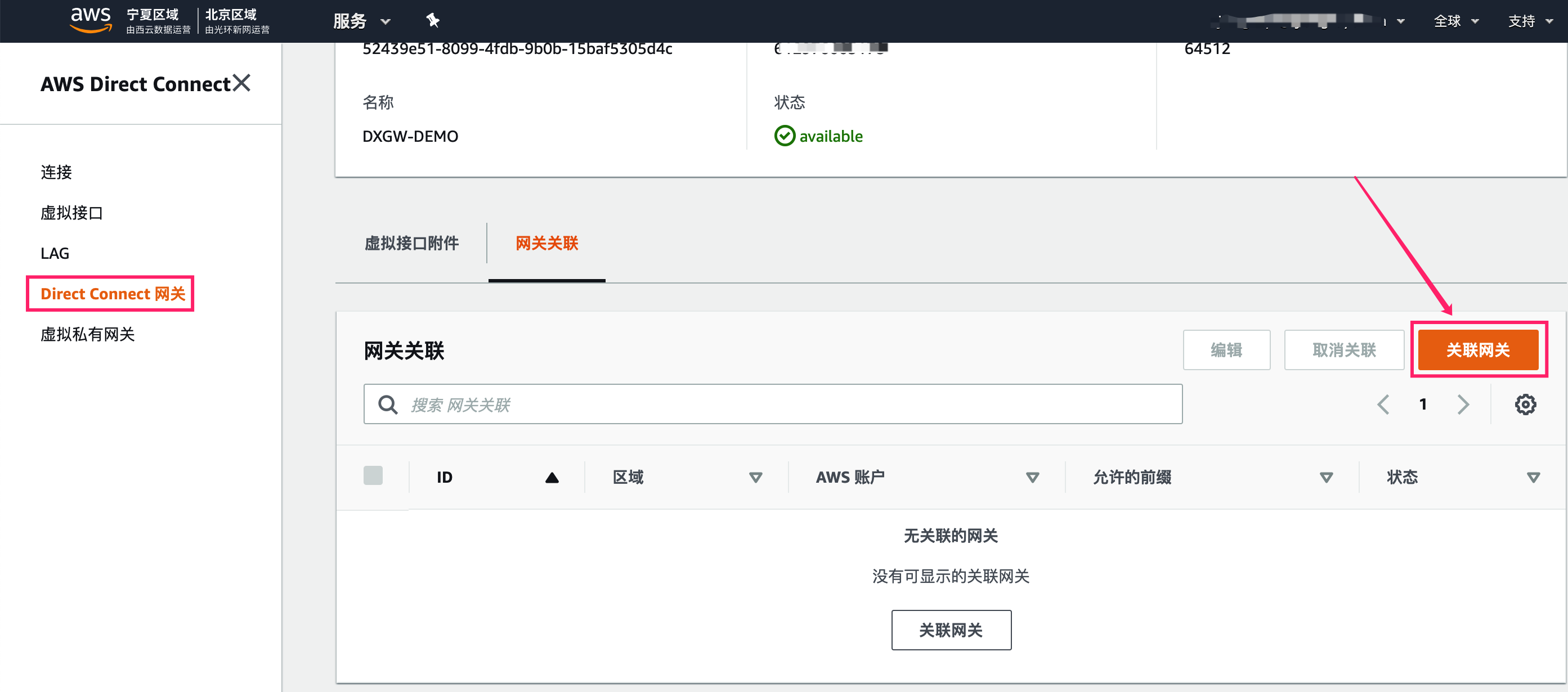This screenshot has width=1568, height=692.
Task: Click page number 1
Action: coord(1423,404)
